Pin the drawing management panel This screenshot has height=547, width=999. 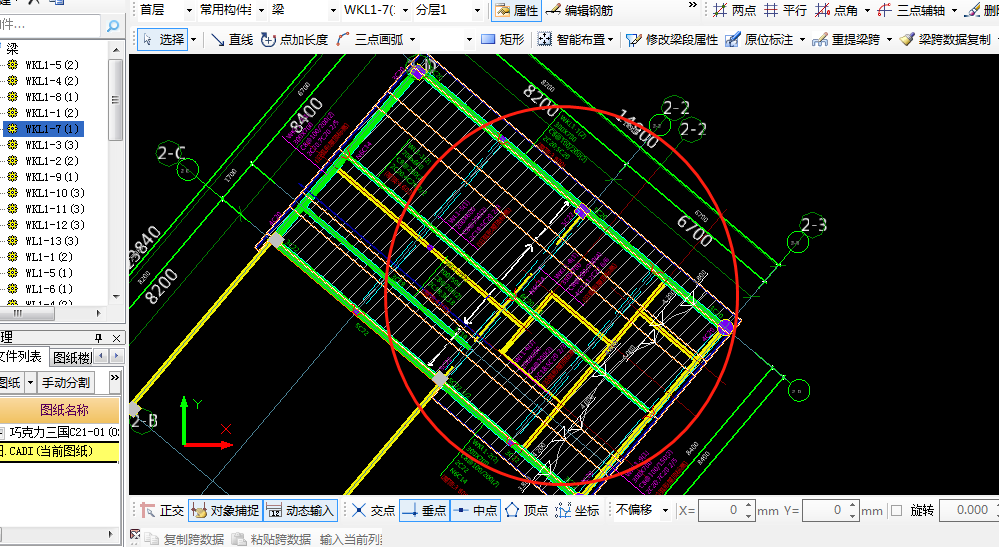(x=98, y=338)
